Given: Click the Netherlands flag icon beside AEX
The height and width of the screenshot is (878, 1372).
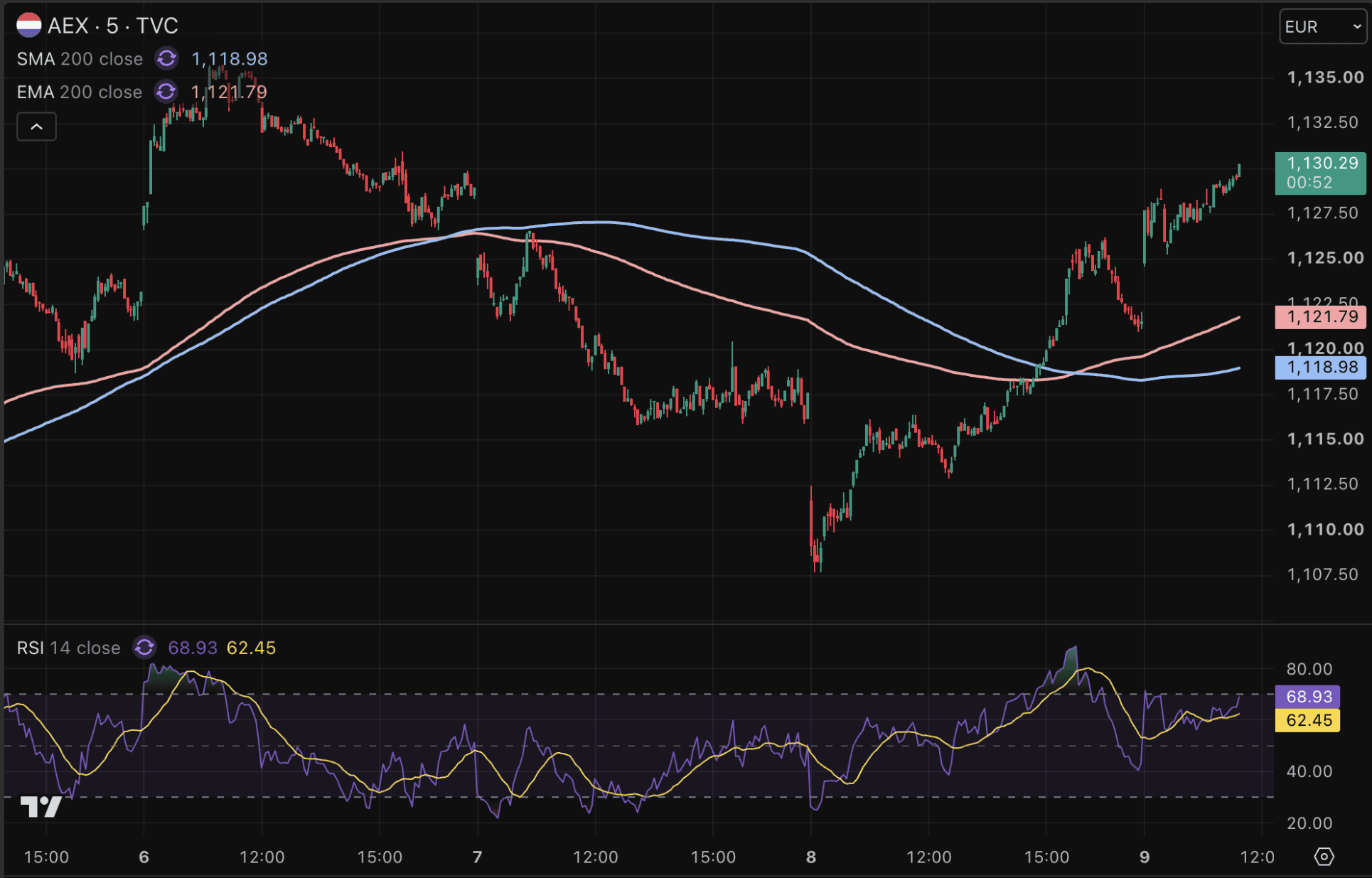Looking at the screenshot, I should click(28, 26).
